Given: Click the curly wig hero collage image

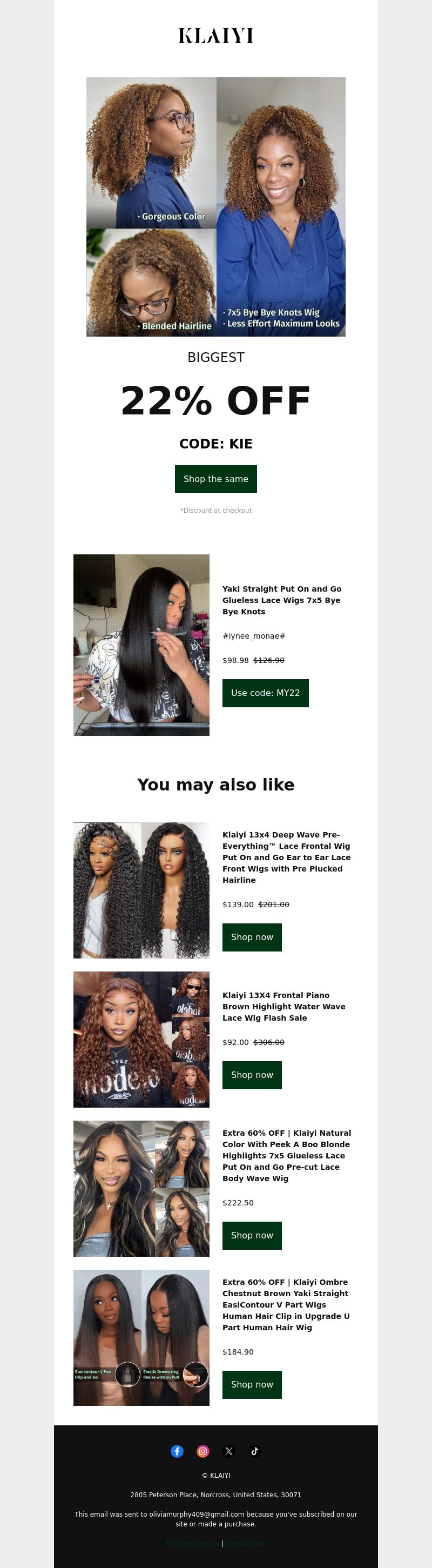Looking at the screenshot, I should pyautogui.click(x=216, y=207).
